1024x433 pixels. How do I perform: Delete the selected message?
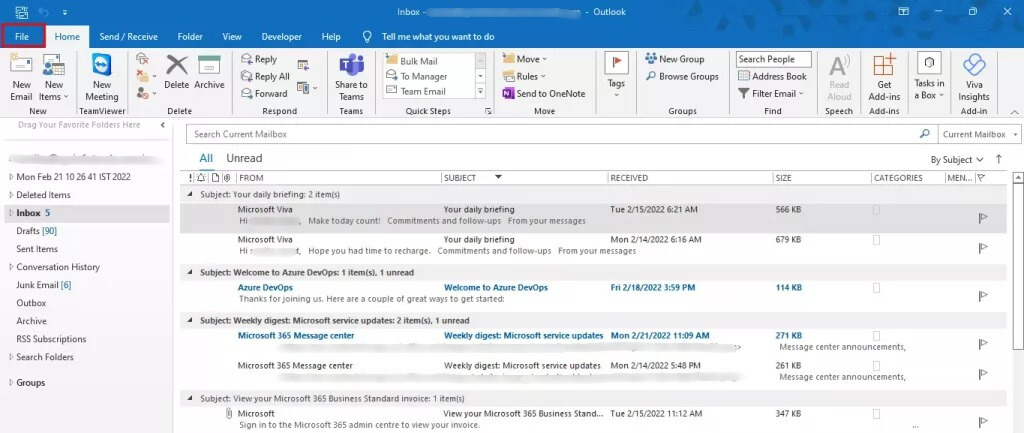[x=176, y=72]
